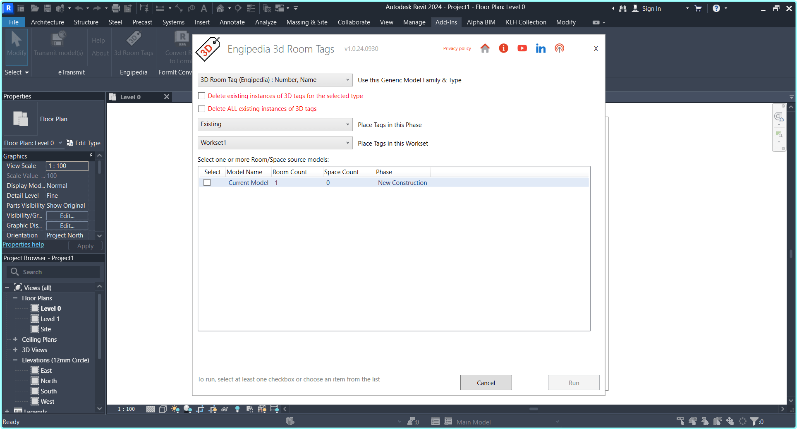Image resolution: width=797 pixels, height=429 pixels.
Task: Select the Site floor plan in browser
Action: [x=46, y=329]
